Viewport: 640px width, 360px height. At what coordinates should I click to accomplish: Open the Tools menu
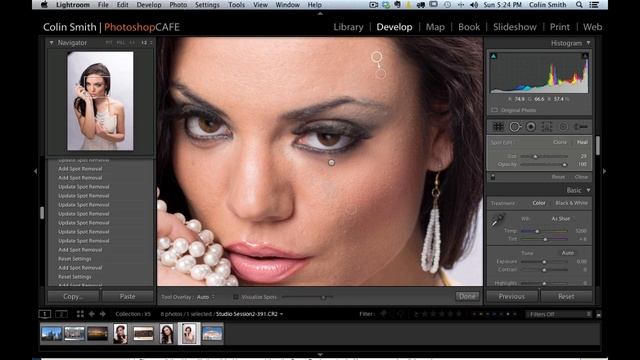(236, 5)
